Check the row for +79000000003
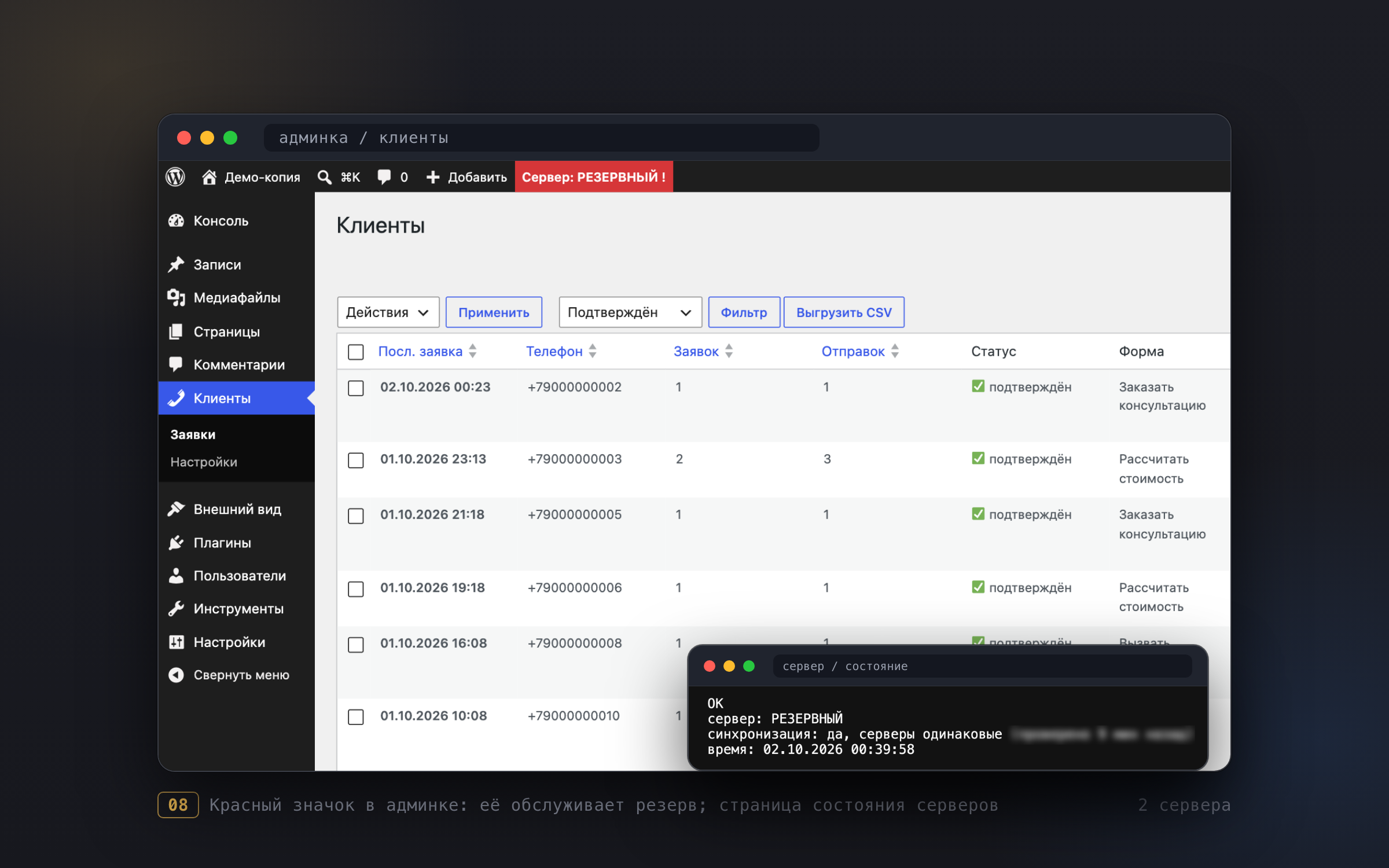The width and height of the screenshot is (1389, 868). click(x=356, y=460)
